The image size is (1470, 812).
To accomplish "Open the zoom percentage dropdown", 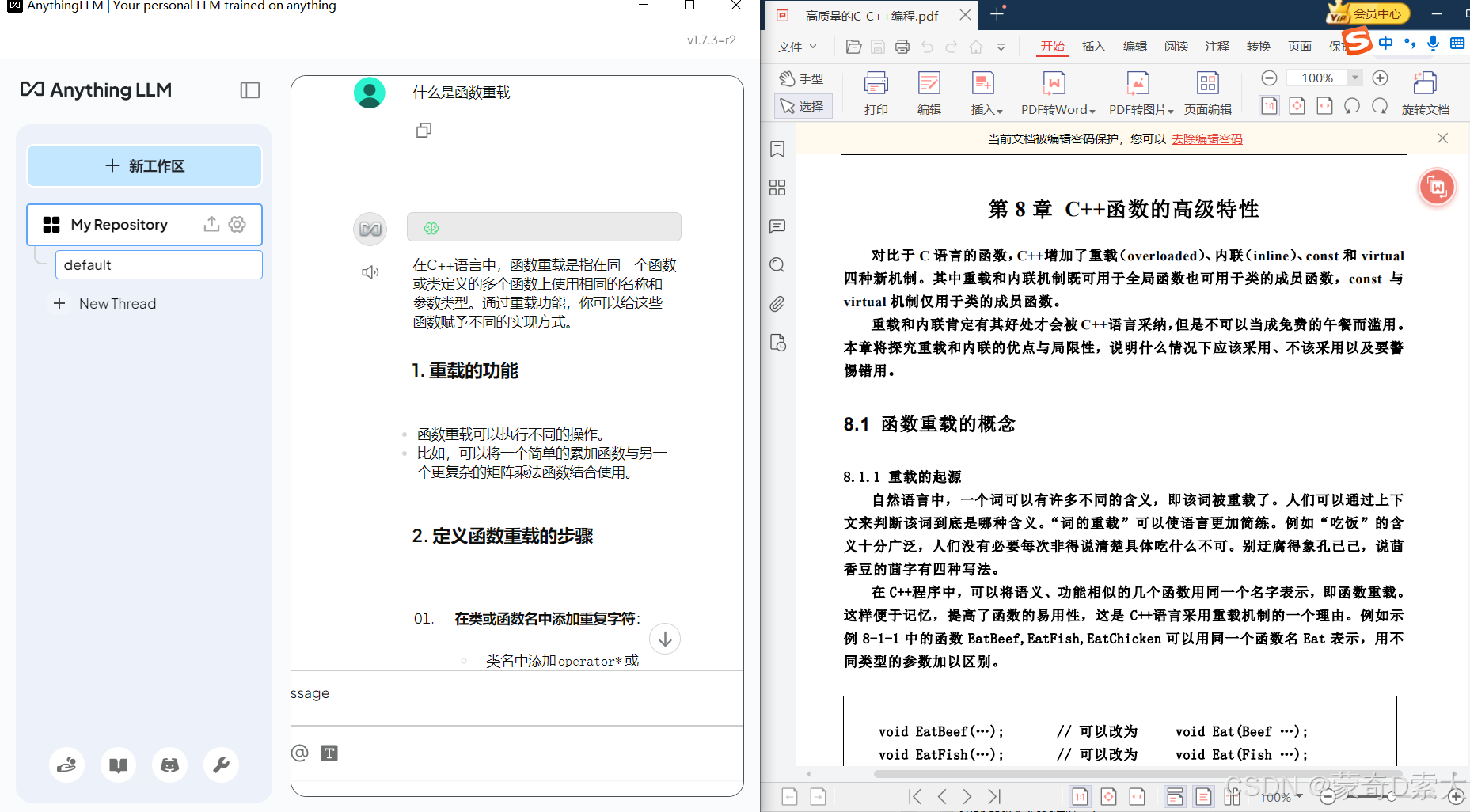I will pos(1355,78).
